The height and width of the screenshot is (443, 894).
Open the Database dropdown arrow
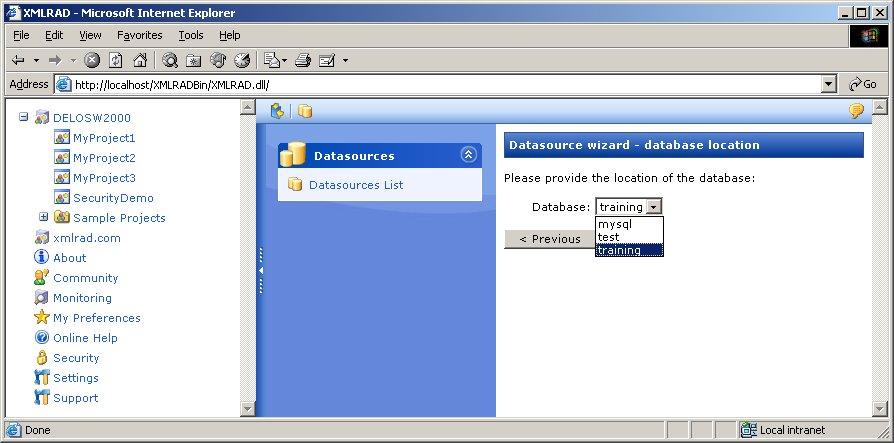[653, 207]
